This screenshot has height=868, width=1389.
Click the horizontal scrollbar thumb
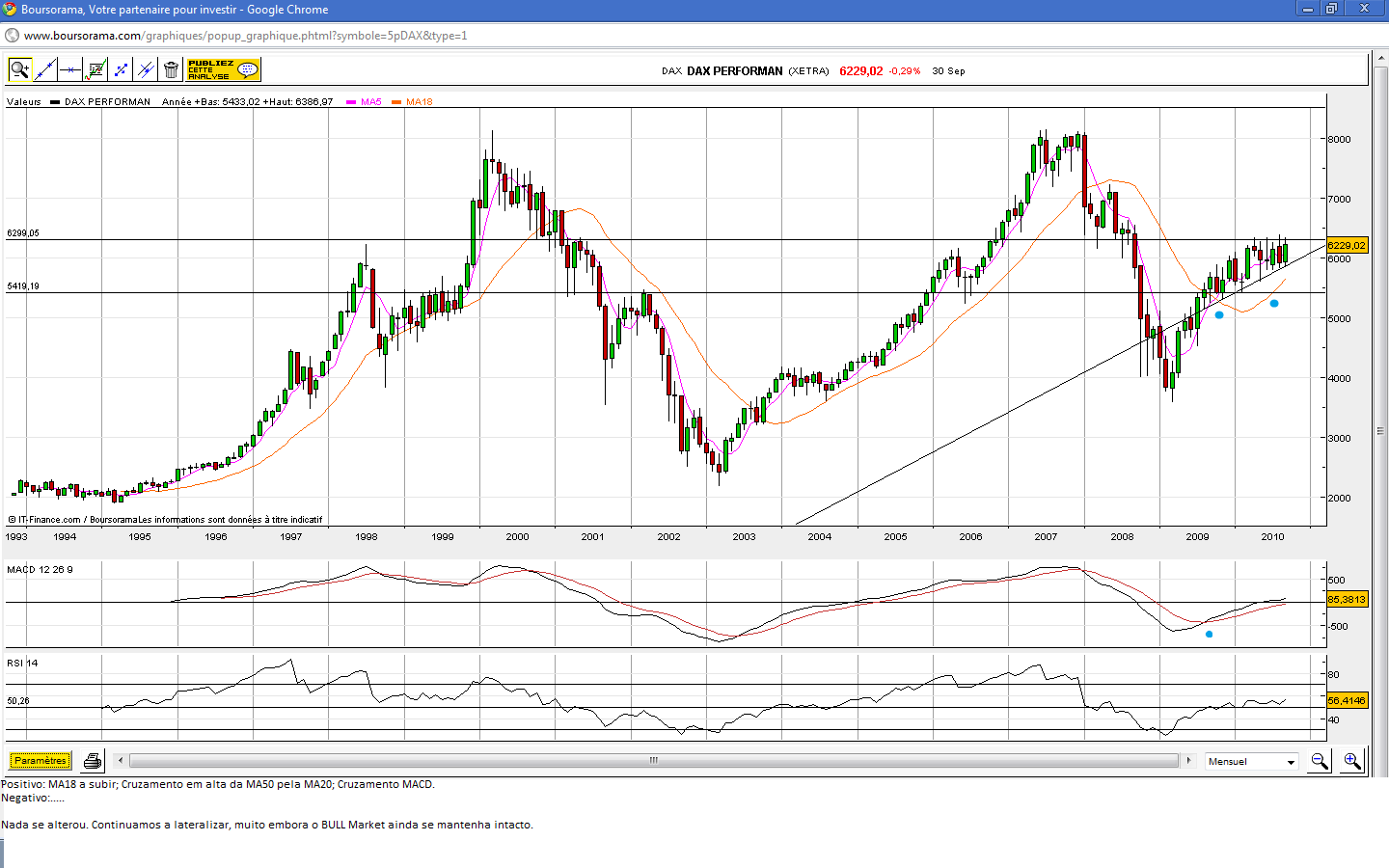click(653, 761)
